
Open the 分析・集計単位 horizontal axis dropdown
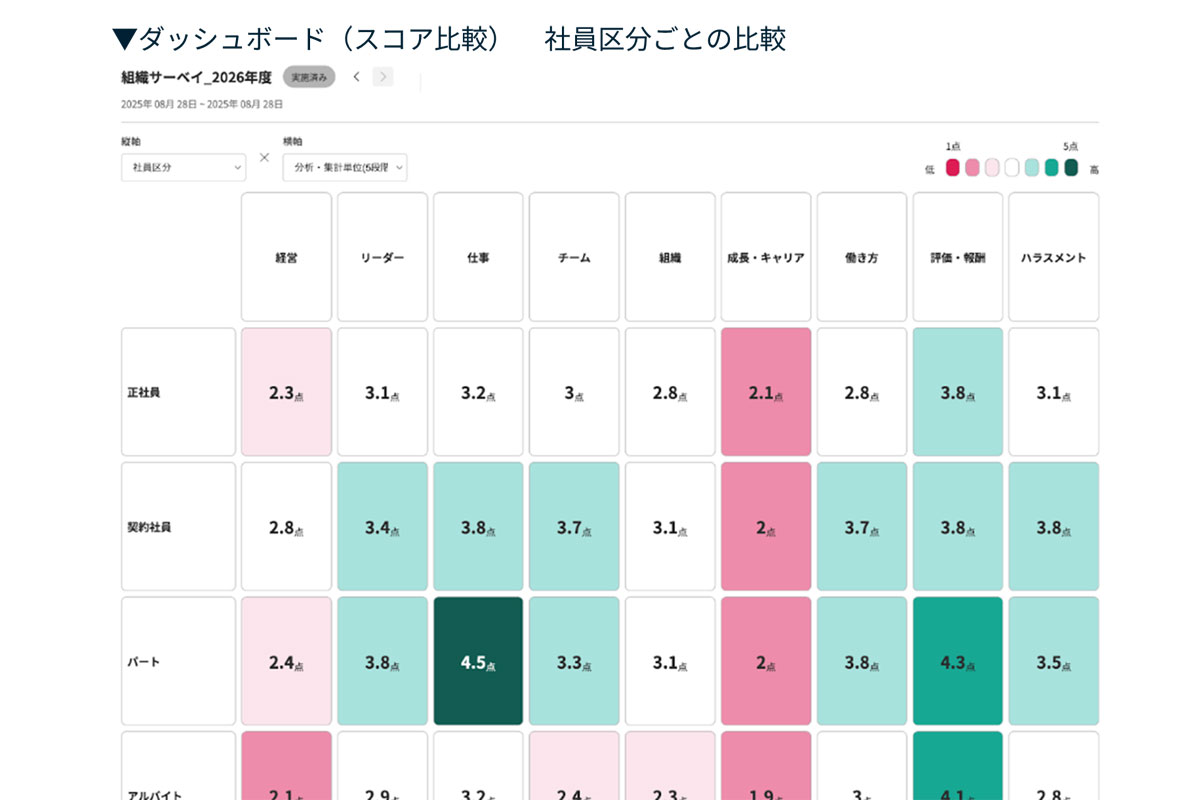click(344, 167)
